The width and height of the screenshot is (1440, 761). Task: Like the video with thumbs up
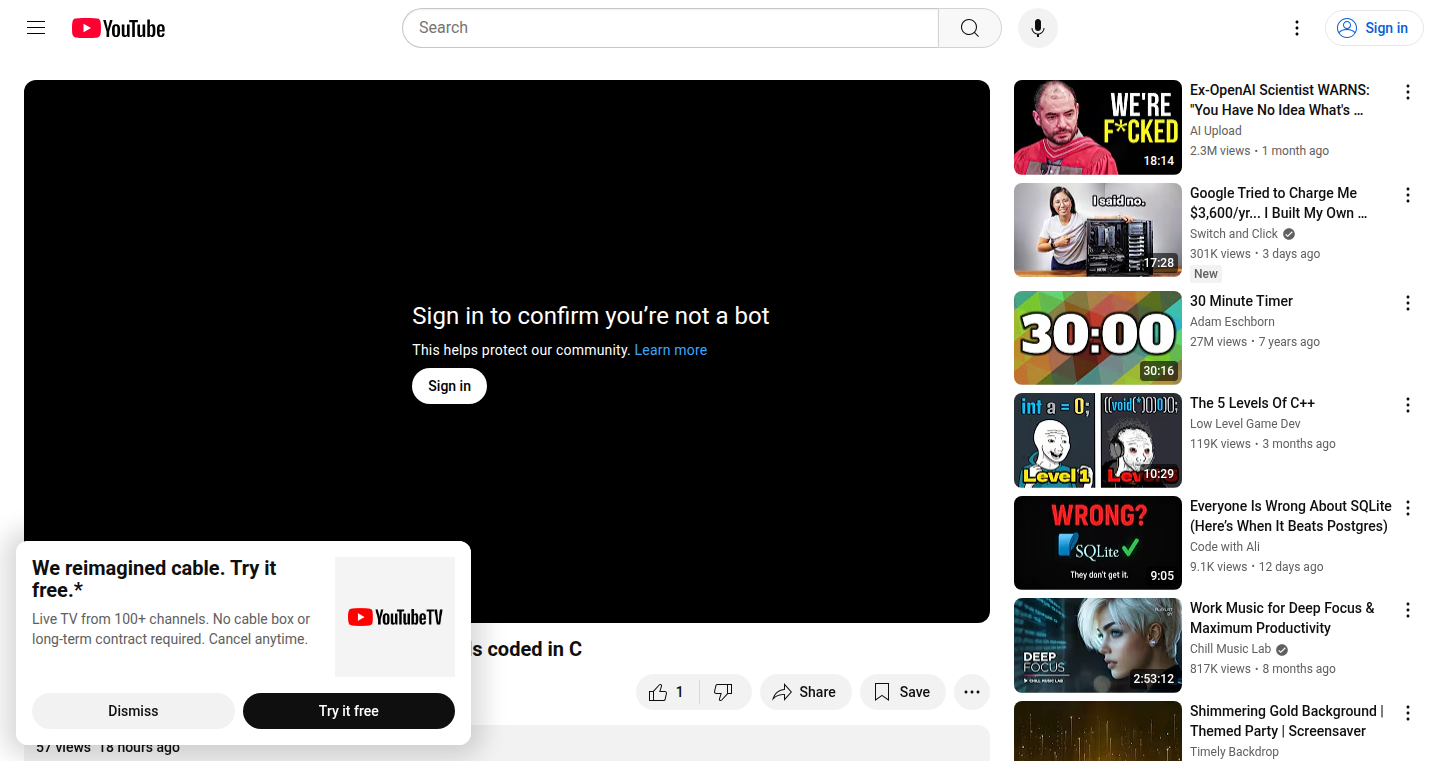point(668,692)
